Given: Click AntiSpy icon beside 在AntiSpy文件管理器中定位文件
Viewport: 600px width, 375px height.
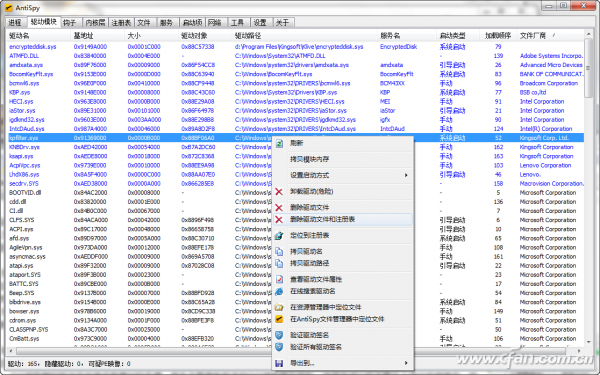Looking at the screenshot, I should [279, 320].
